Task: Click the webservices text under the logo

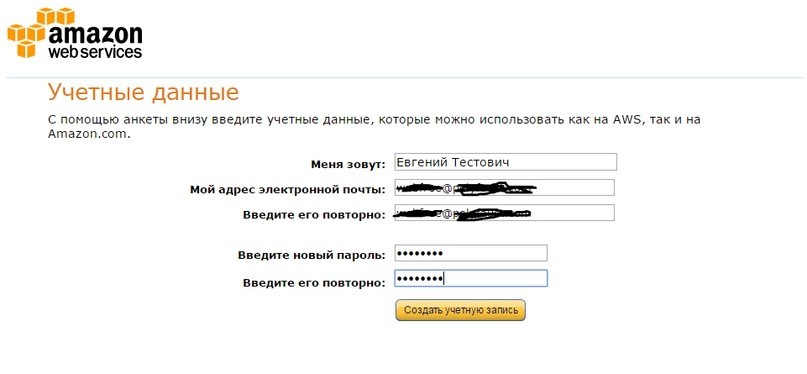Action: [x=95, y=51]
